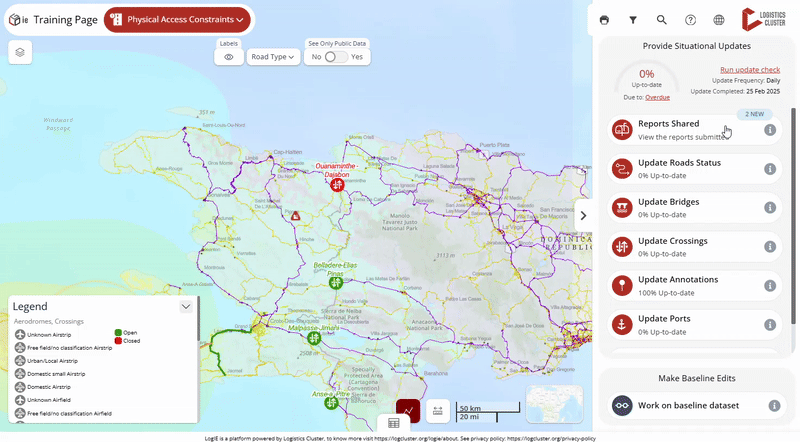Open the dark red elevation profile tool
800x442 pixels.
coord(408,411)
